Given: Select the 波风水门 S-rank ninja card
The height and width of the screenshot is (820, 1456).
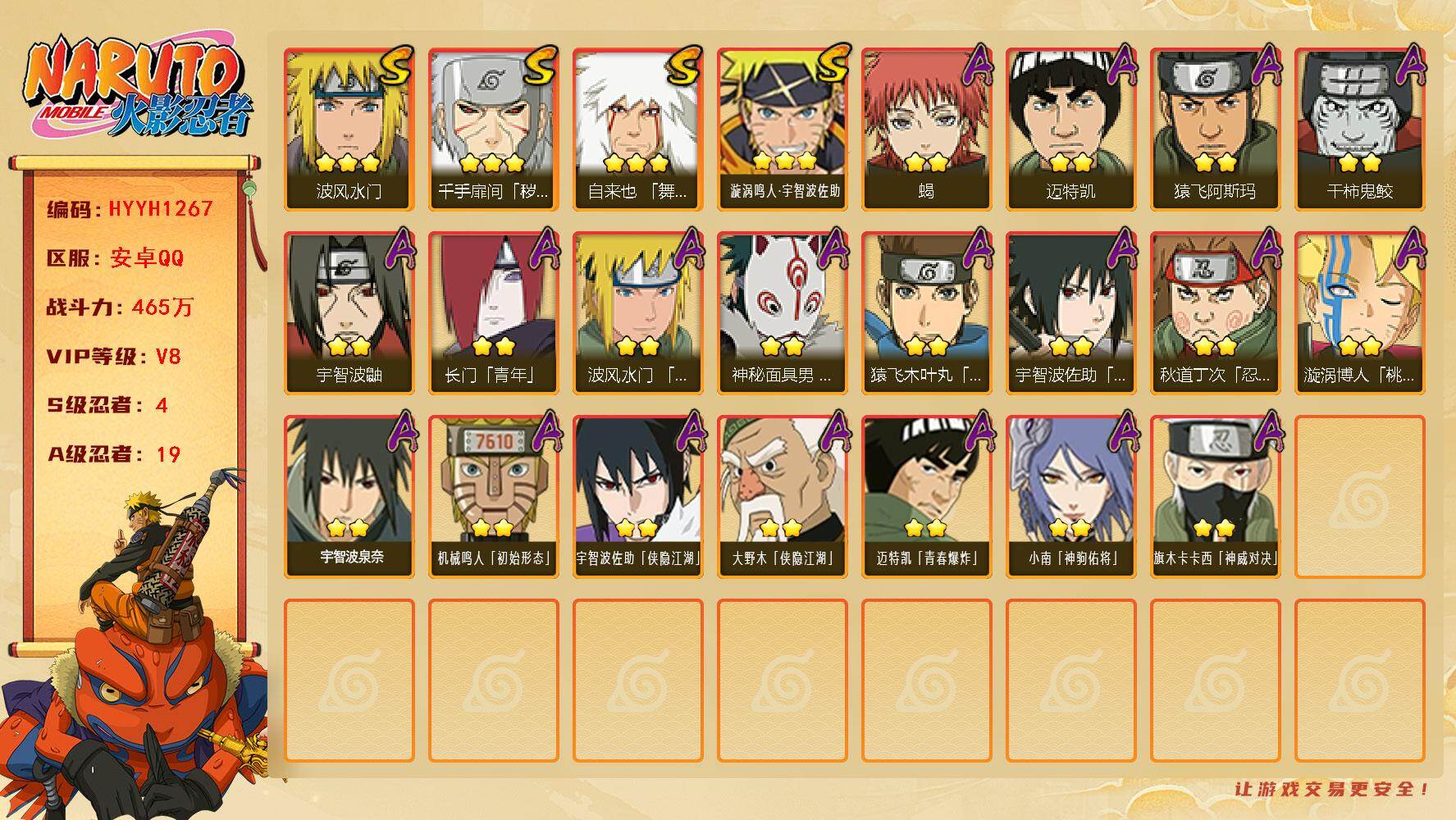Looking at the screenshot, I should tap(349, 130).
